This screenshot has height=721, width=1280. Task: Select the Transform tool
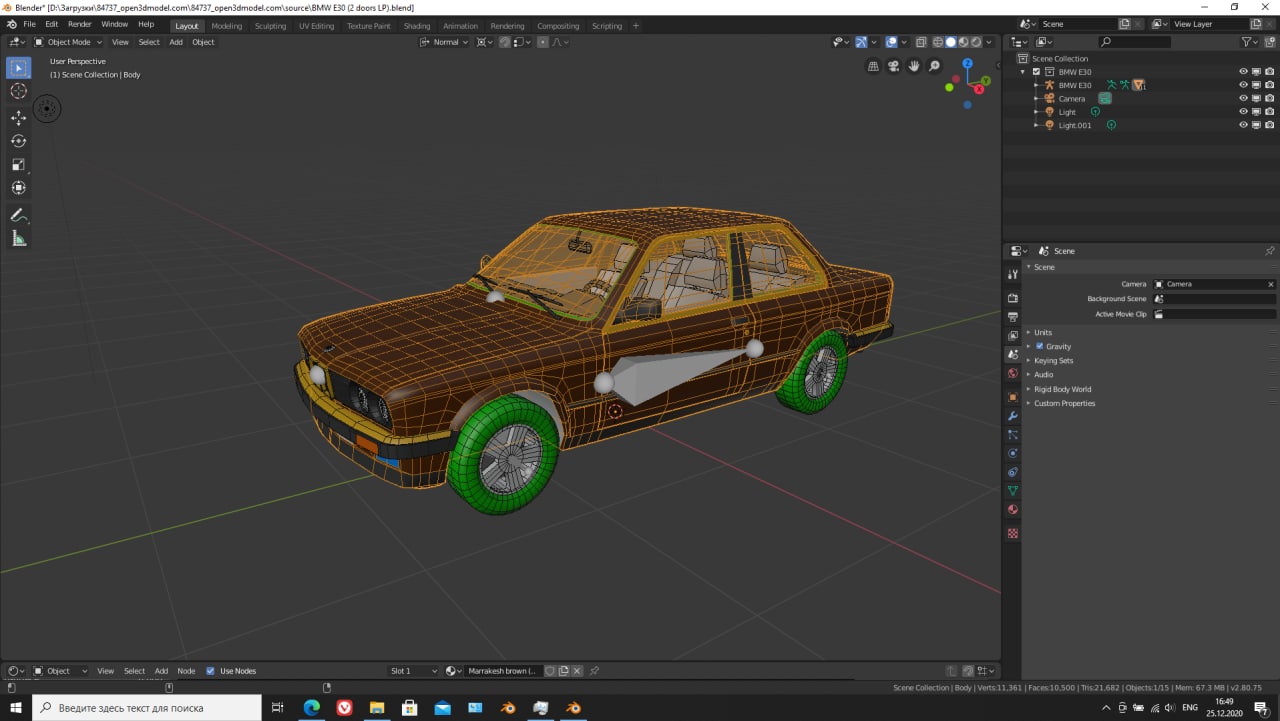click(x=19, y=188)
